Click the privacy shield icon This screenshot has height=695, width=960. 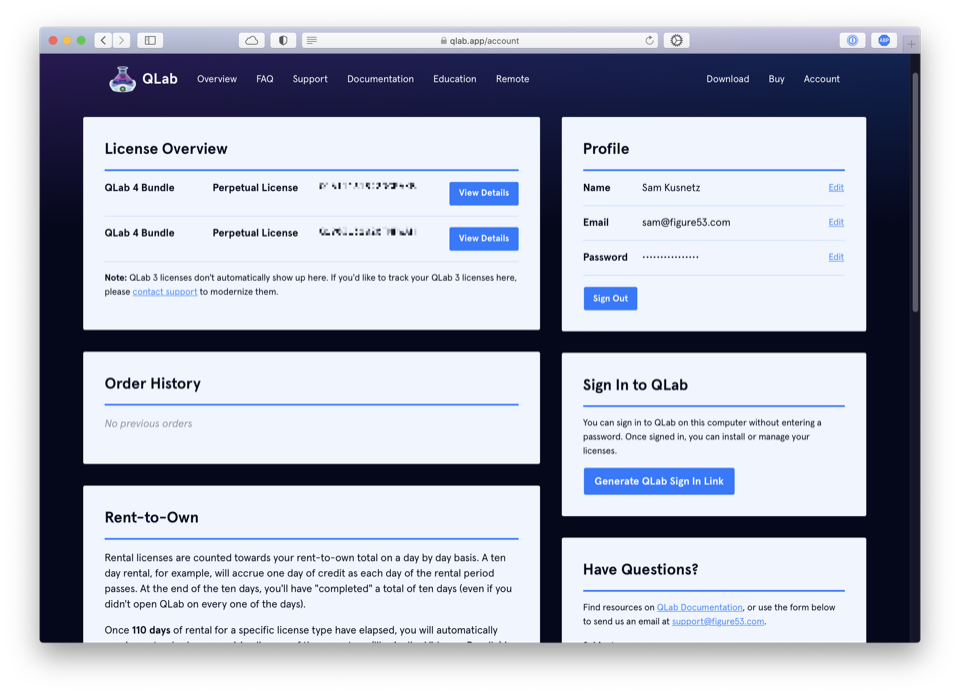pos(283,41)
